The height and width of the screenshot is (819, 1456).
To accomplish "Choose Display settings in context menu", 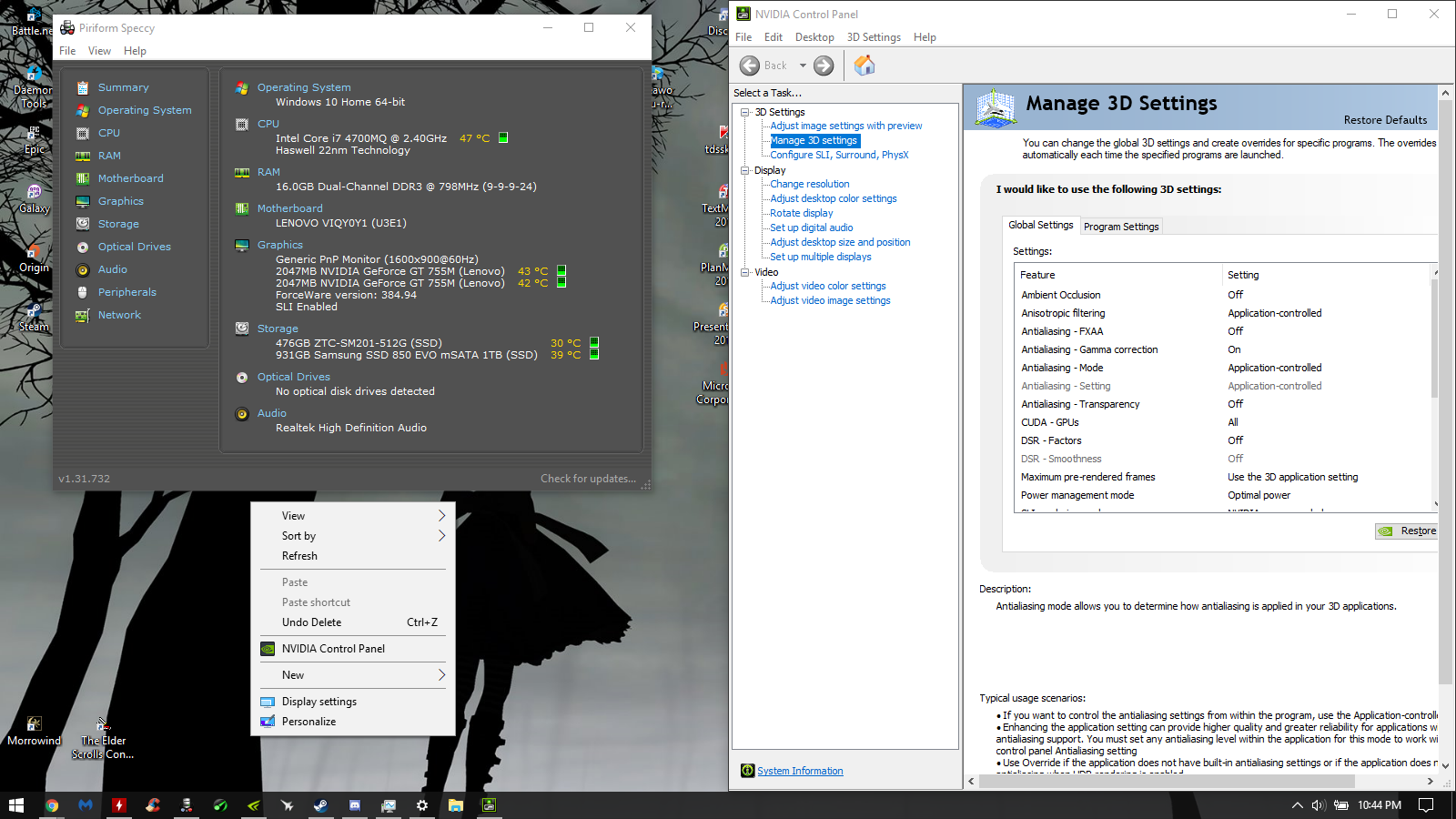I will 352,702.
